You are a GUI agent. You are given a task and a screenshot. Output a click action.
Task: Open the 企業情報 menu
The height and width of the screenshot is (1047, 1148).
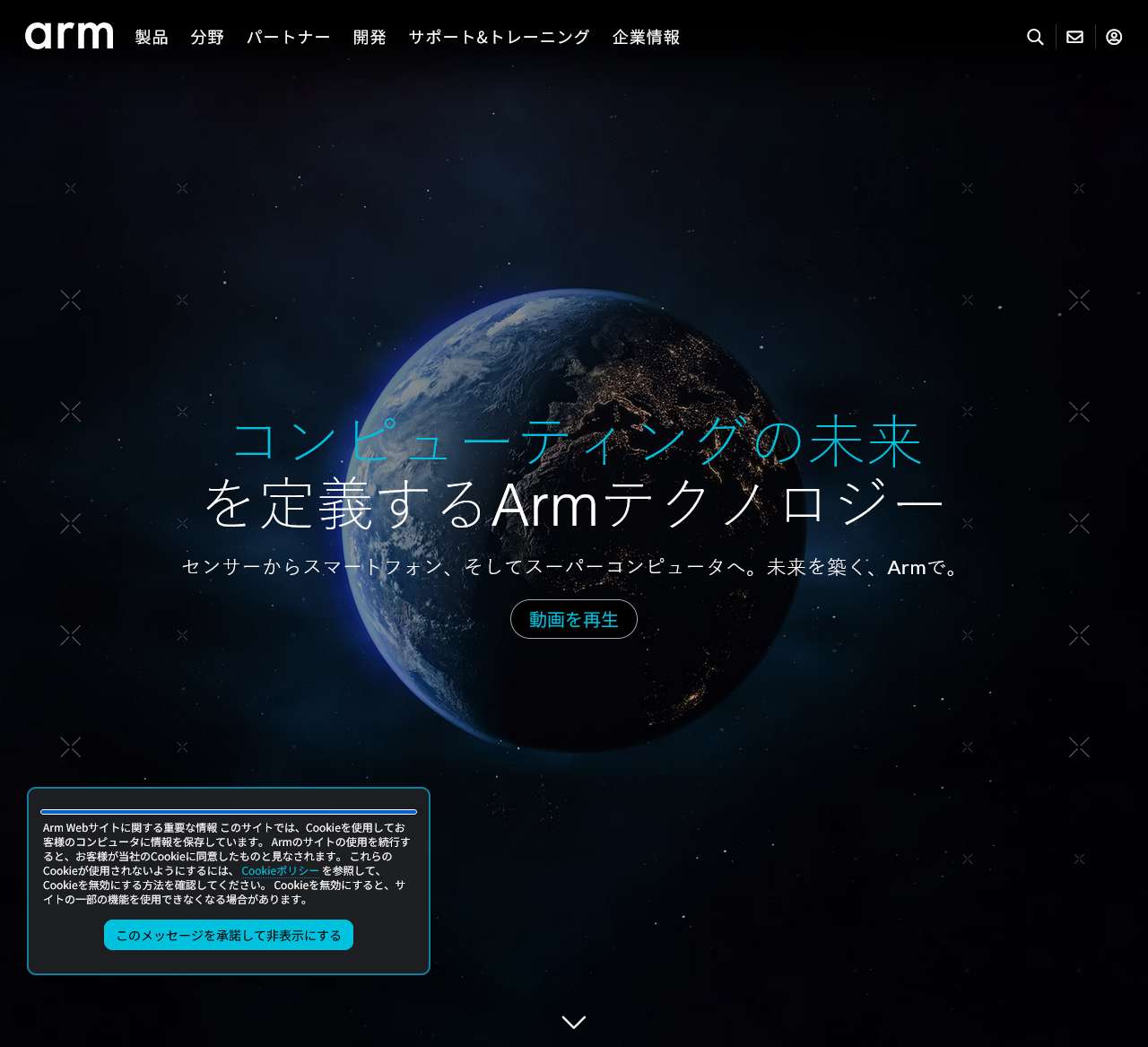click(646, 37)
